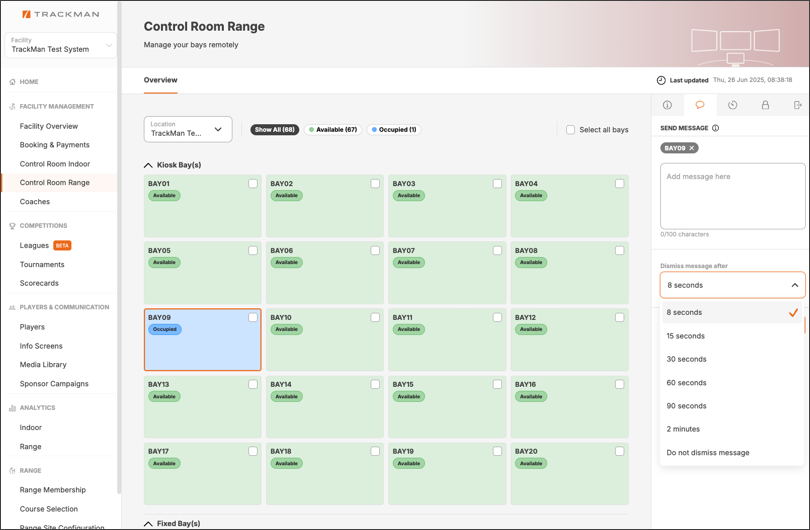810x530 pixels.
Task: Filter by Occupied (1)
Action: [x=394, y=130]
